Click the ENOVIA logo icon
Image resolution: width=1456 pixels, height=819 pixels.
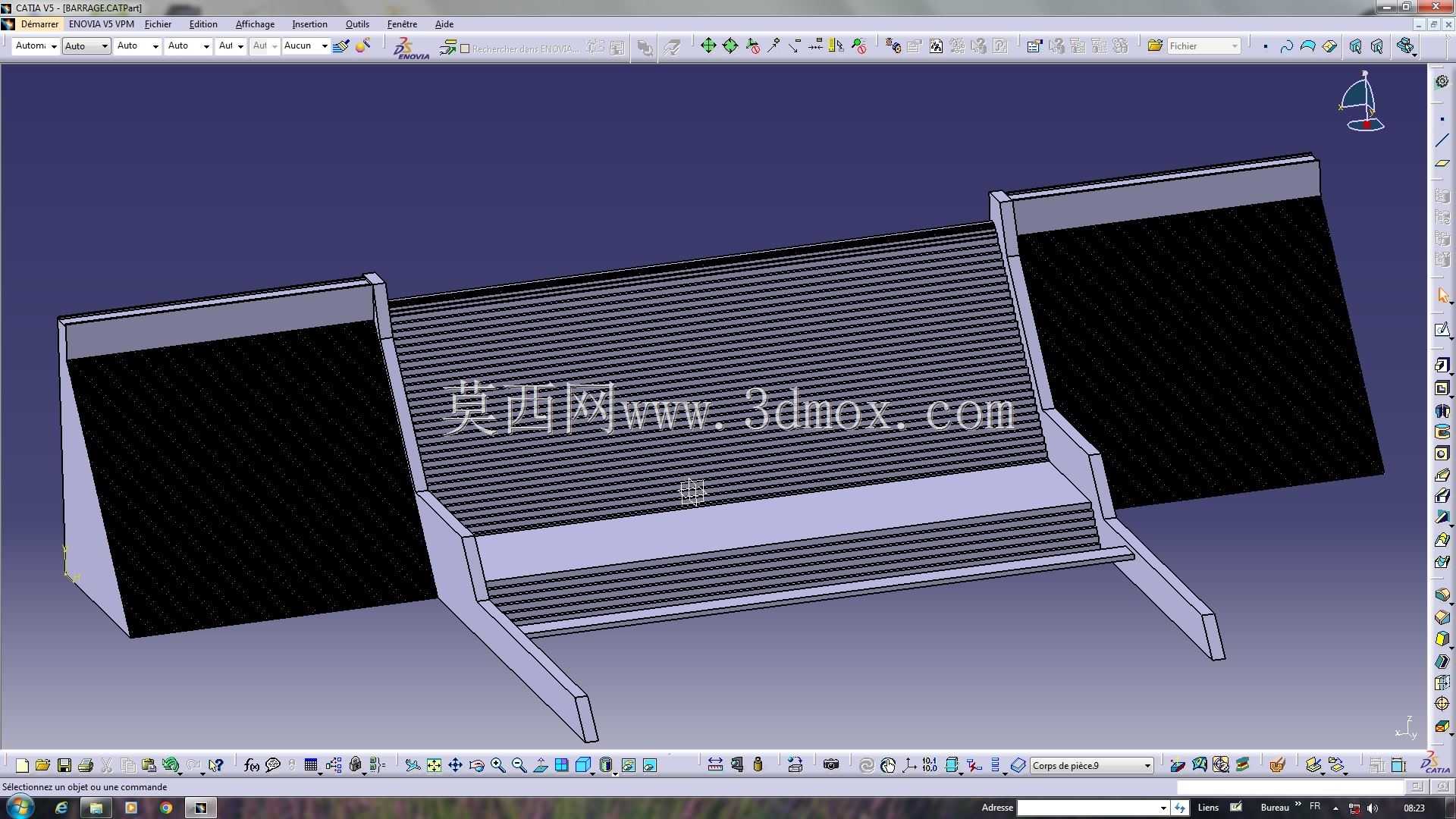[x=411, y=48]
